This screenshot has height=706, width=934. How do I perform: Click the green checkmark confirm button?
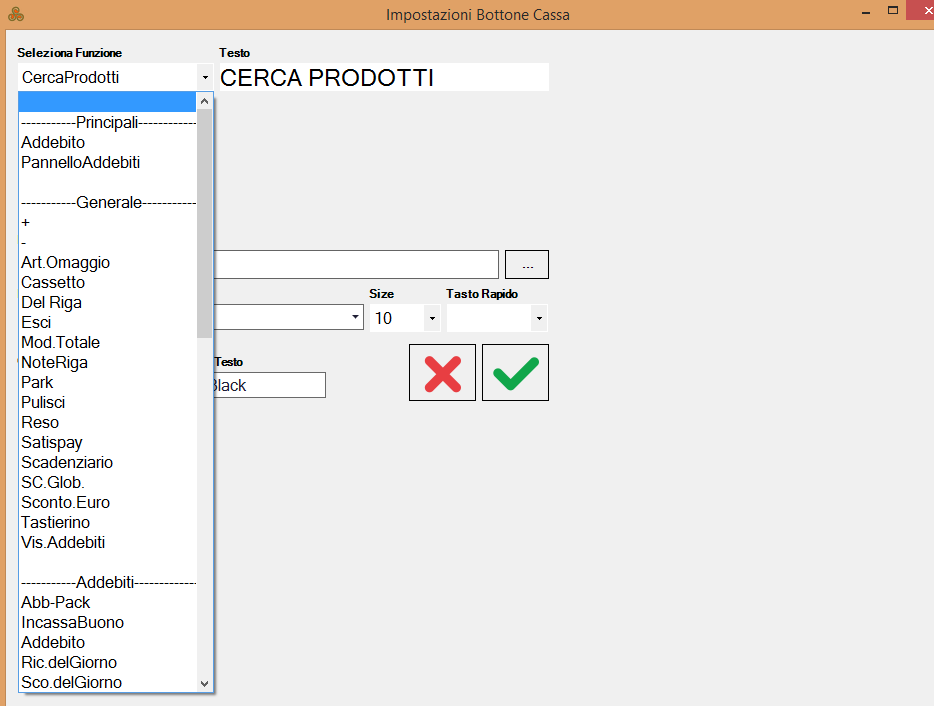[515, 372]
